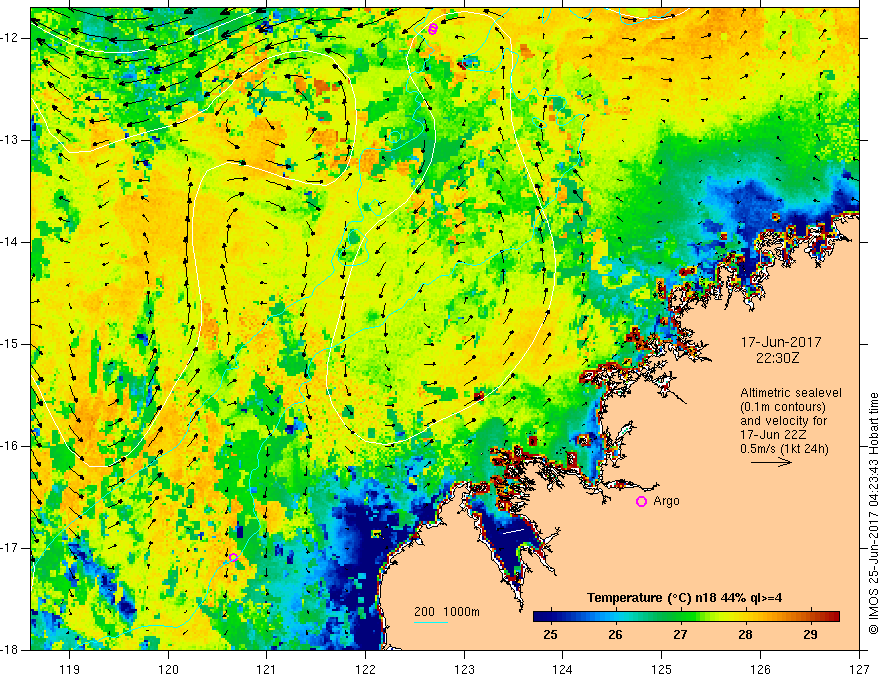Click the Altimetric sealevel description text

coord(791,392)
